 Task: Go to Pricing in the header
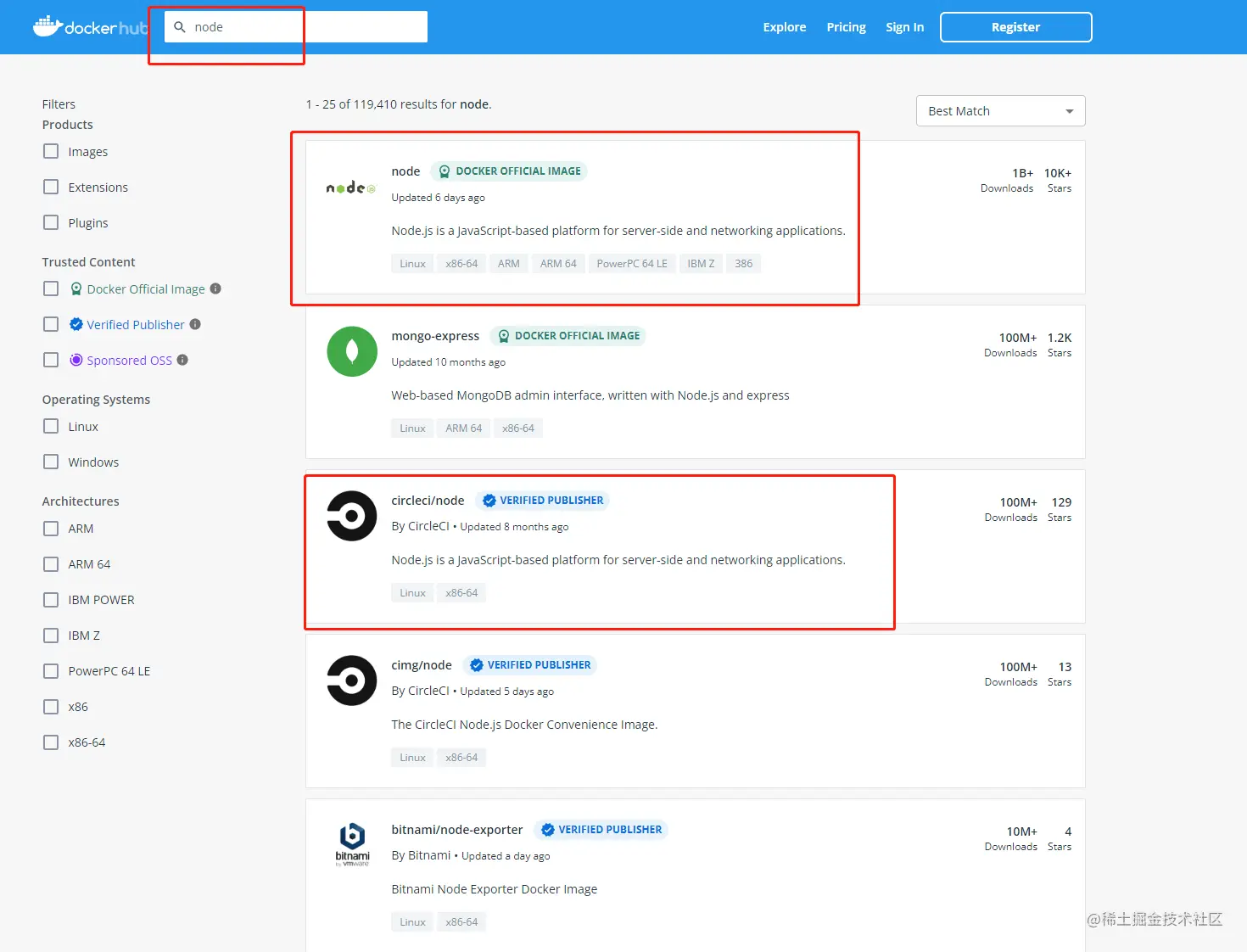pos(847,27)
